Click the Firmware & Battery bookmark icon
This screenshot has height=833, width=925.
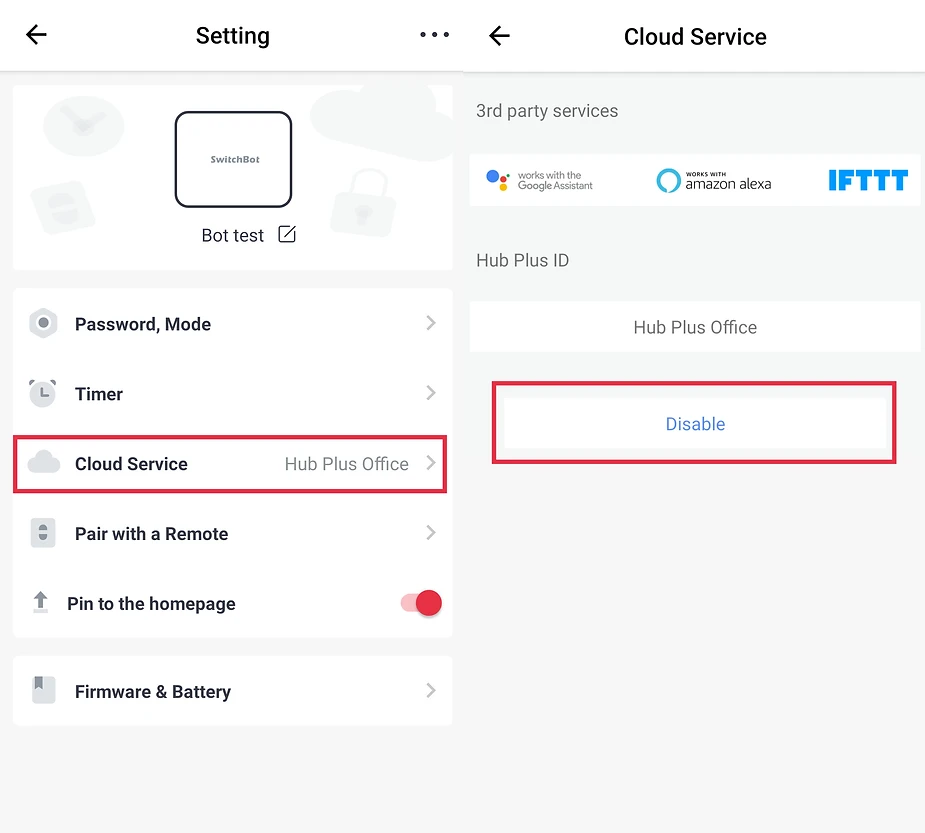pos(43,690)
